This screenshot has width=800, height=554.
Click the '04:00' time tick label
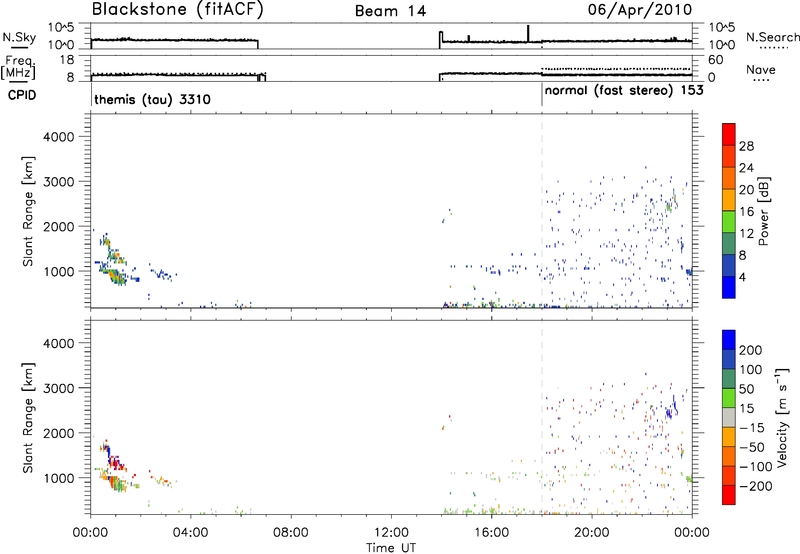(x=190, y=533)
